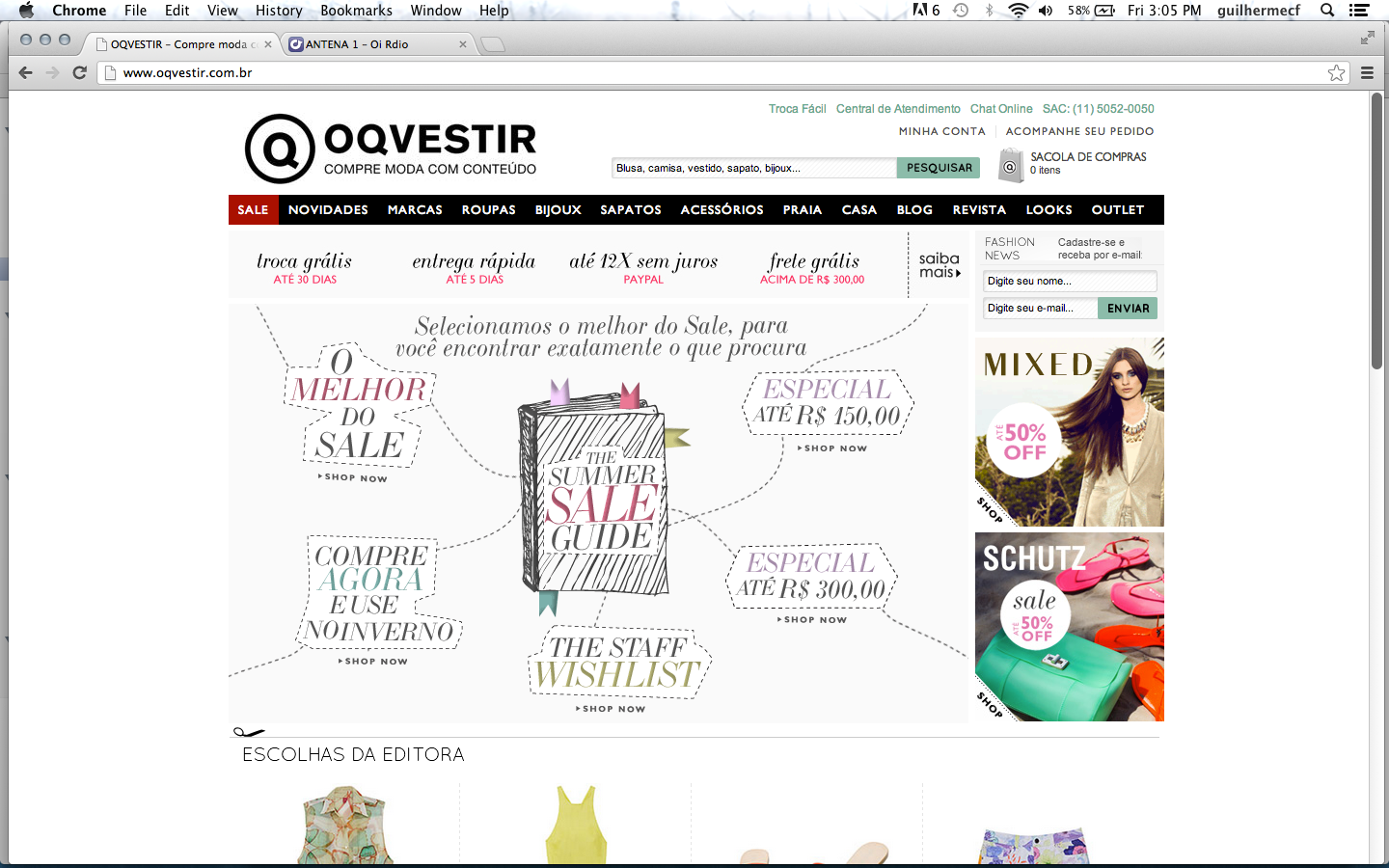Open the SALE navigation item

point(254,209)
